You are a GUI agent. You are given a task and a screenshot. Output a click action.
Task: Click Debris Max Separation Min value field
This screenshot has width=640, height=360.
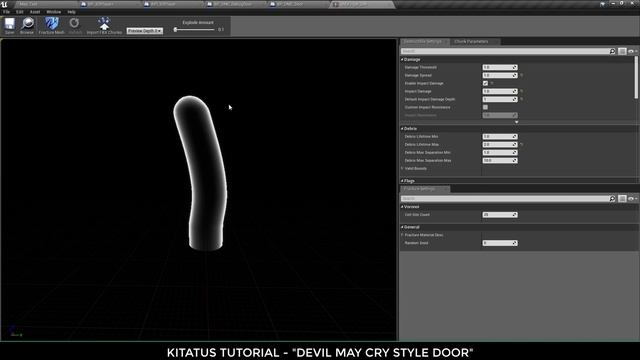click(x=500, y=153)
